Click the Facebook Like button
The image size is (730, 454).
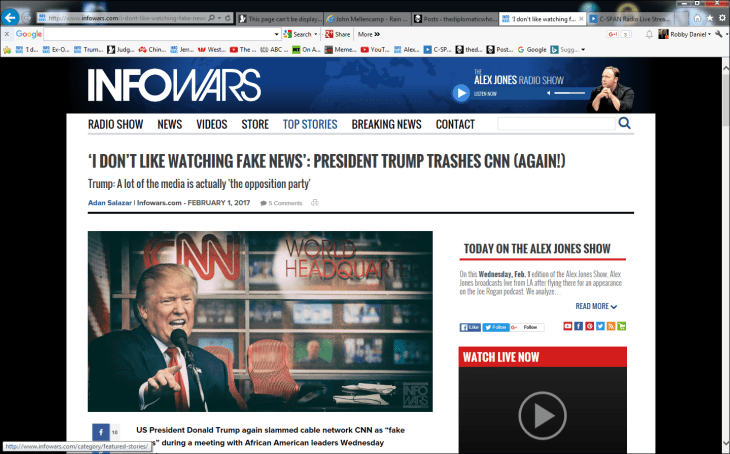(470, 327)
